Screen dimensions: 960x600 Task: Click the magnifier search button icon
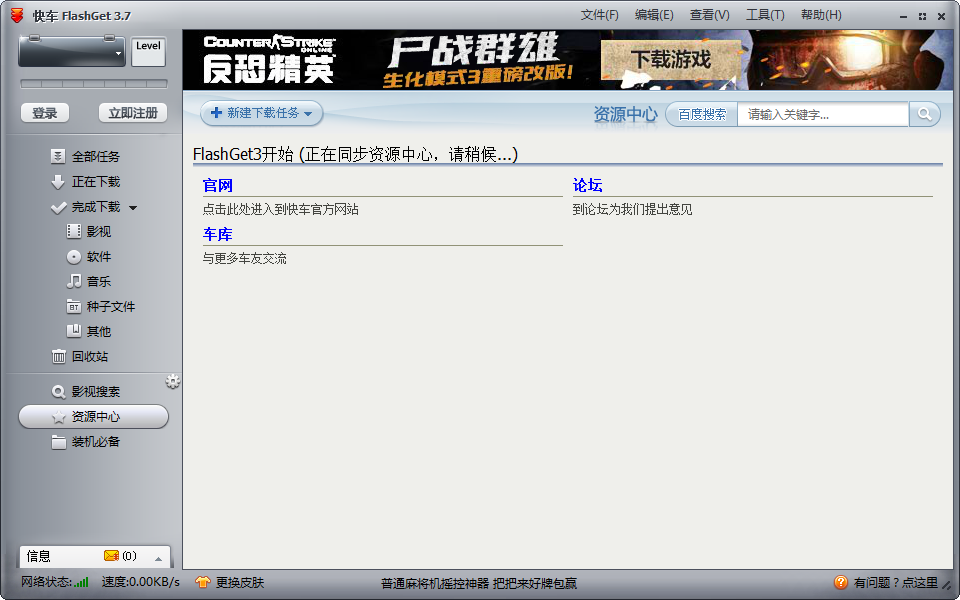tap(925, 114)
